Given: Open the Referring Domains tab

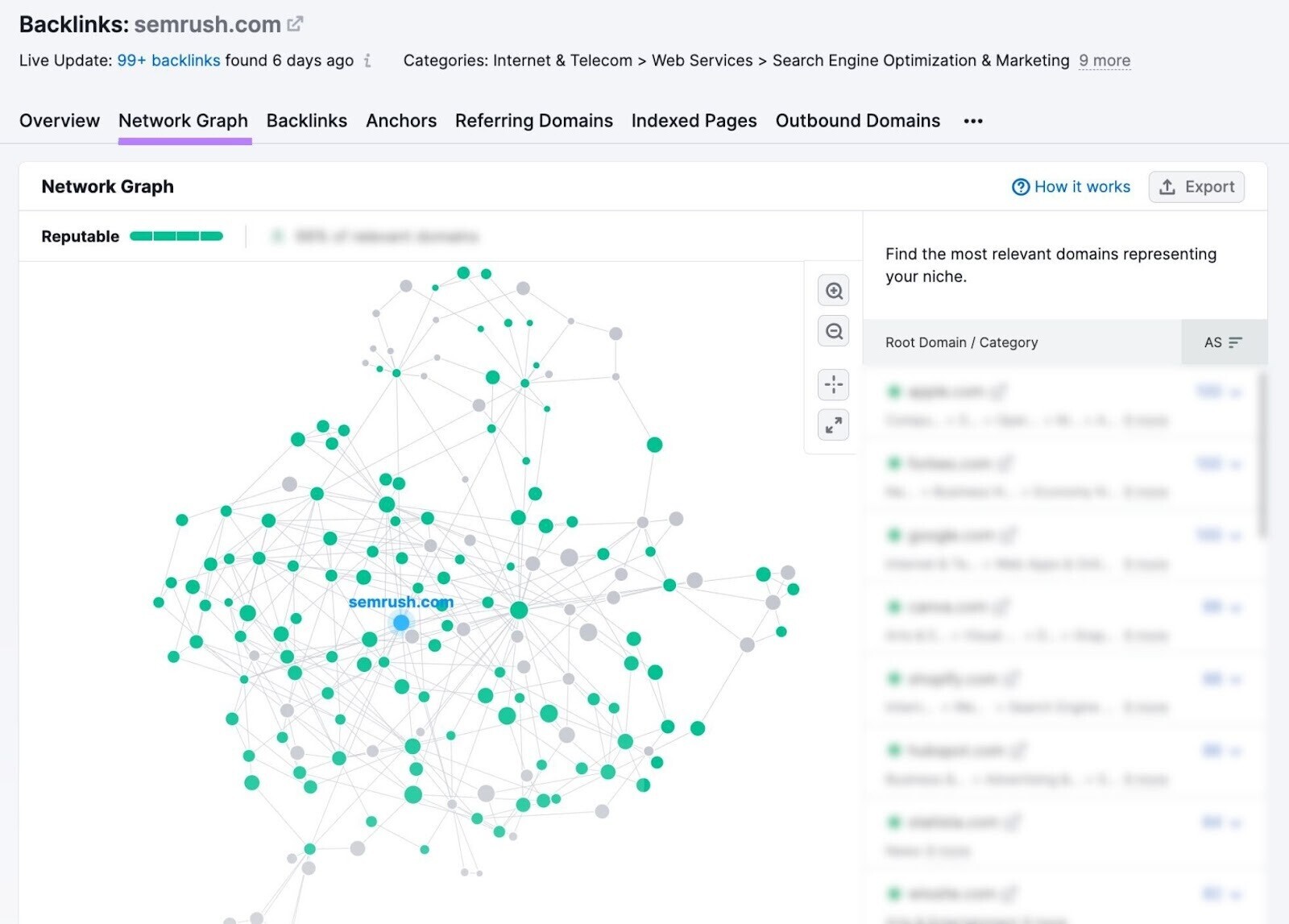Looking at the screenshot, I should click(534, 121).
